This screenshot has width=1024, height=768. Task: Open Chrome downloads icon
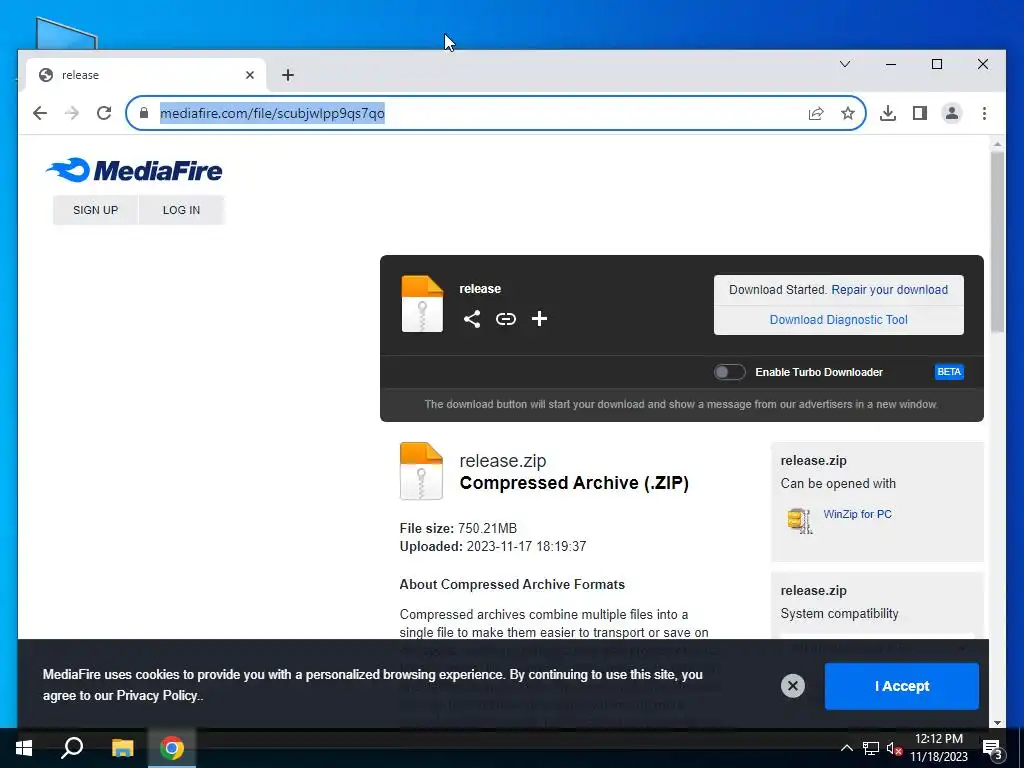[x=888, y=113]
